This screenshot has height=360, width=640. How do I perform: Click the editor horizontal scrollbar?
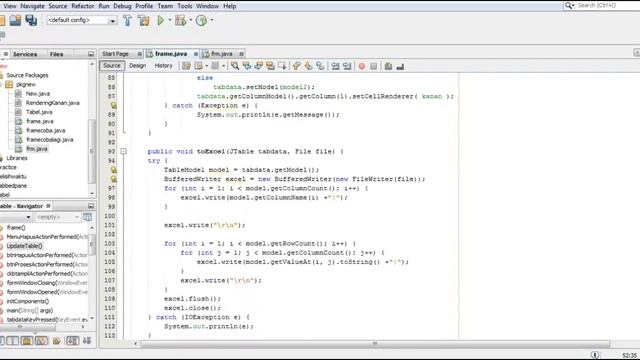click(x=375, y=344)
